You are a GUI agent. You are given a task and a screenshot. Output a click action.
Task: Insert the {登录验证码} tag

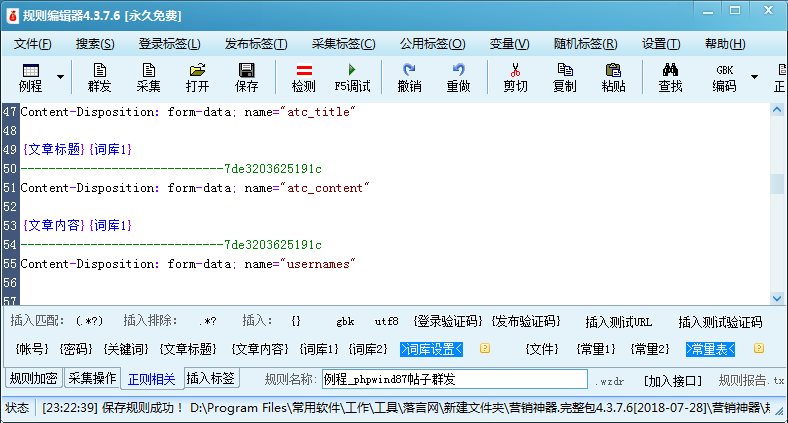[447, 321]
